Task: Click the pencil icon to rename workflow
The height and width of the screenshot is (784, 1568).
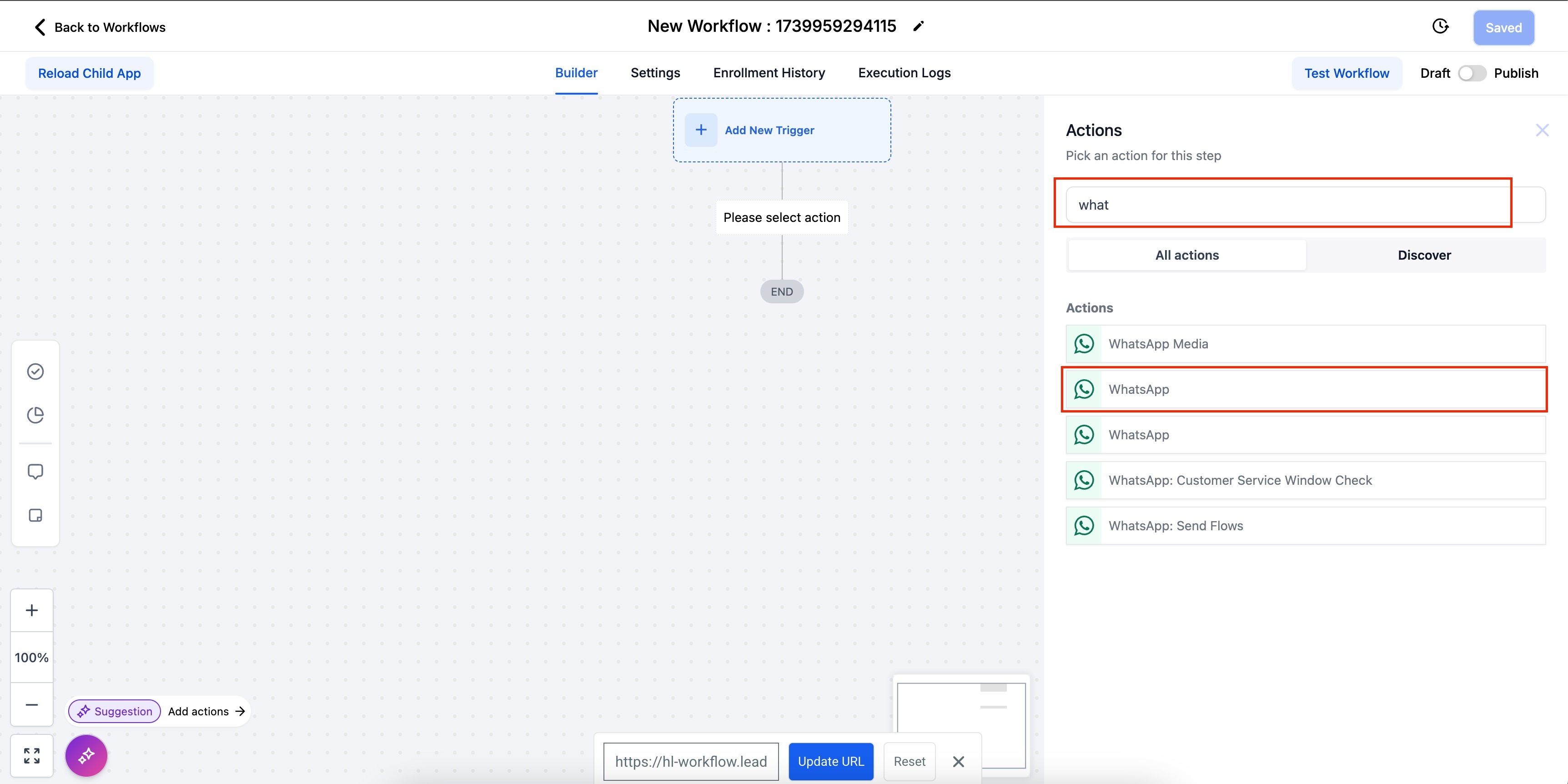Action: (x=919, y=26)
